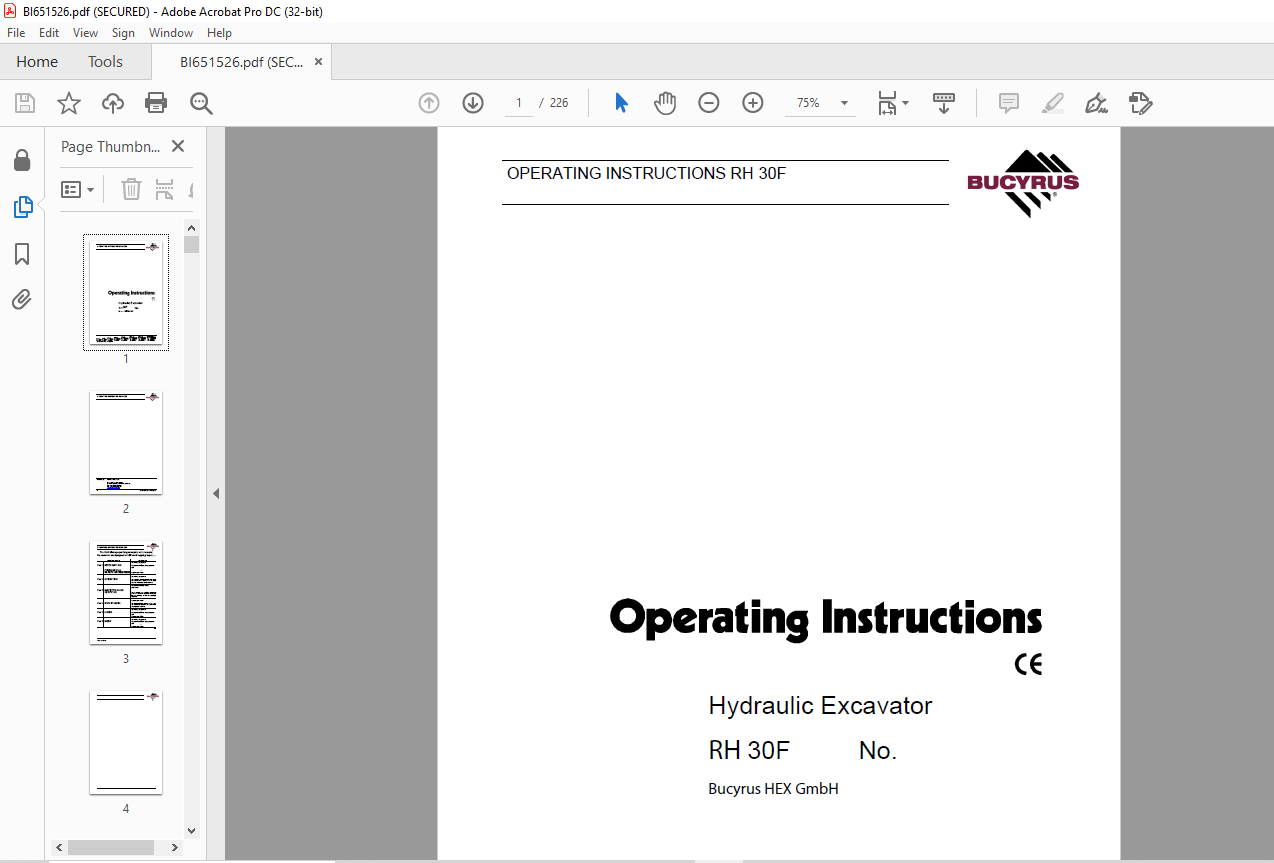Click the upload to cloud icon
This screenshot has width=1274, height=863.
113,103
